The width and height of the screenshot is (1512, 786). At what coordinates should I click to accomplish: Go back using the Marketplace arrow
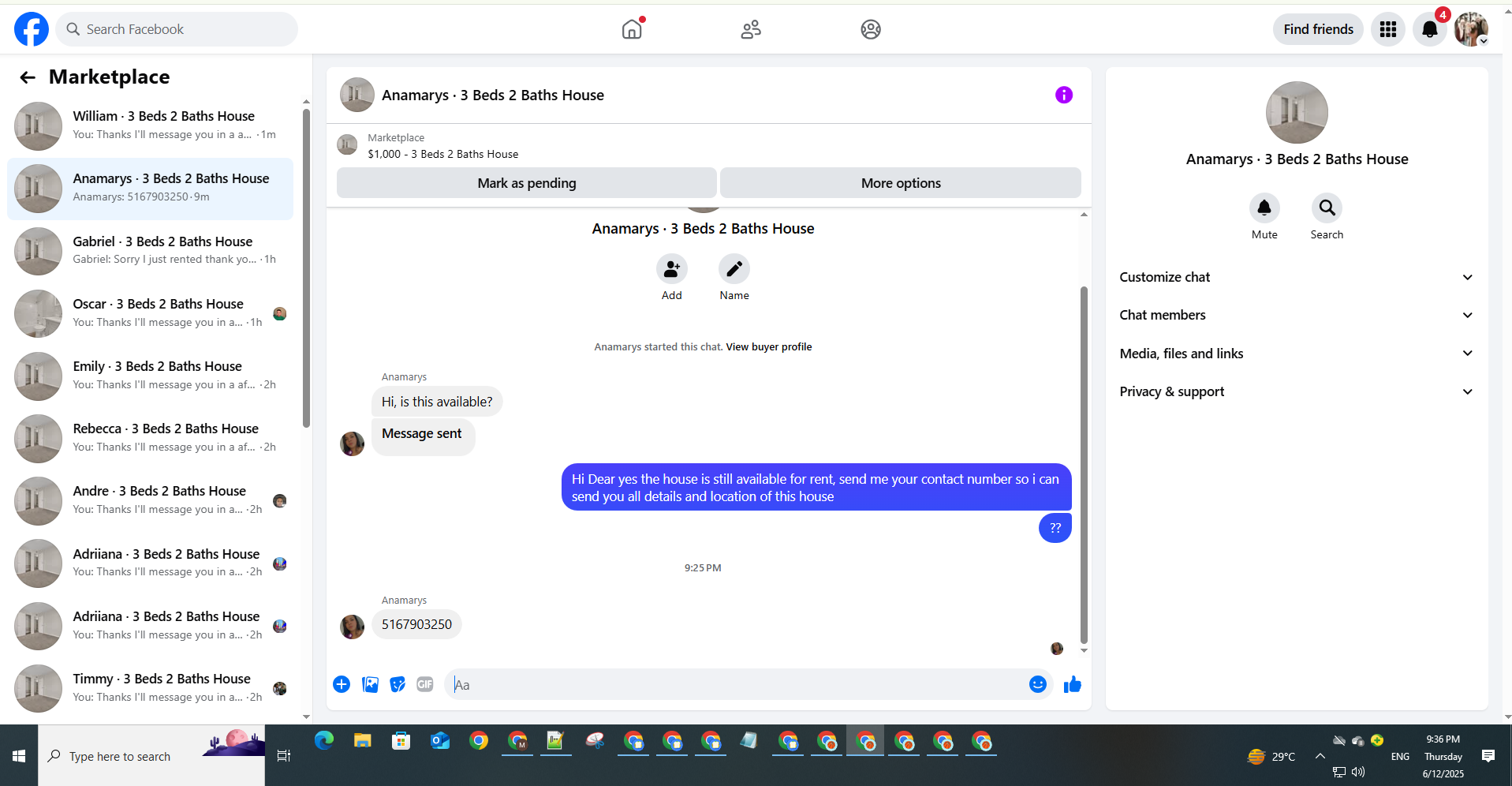28,77
